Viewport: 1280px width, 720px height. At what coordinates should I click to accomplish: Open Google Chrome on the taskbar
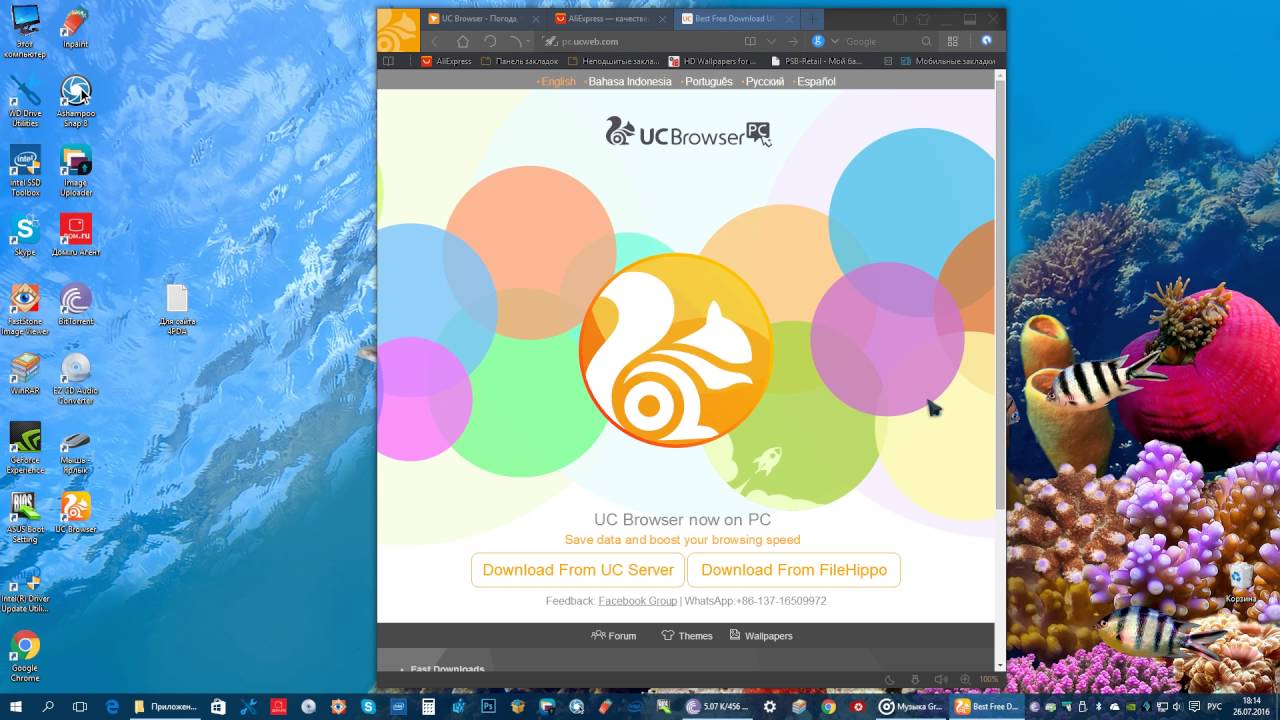point(828,706)
